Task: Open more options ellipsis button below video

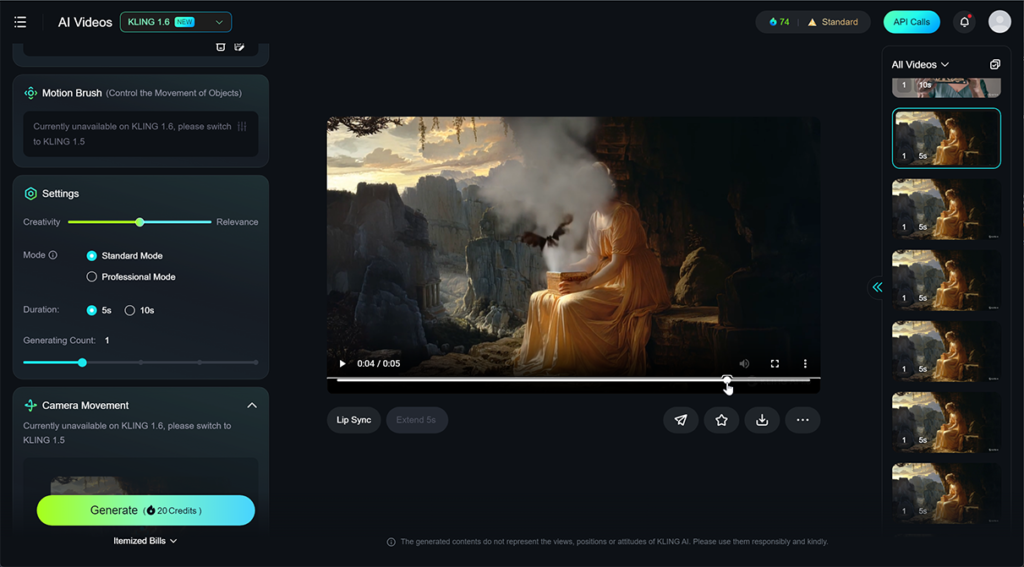Action: 803,420
